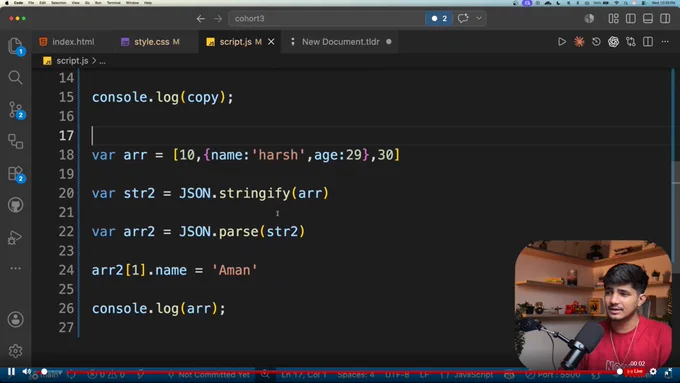Click the 'Aman' string on line 24

click(x=234, y=270)
